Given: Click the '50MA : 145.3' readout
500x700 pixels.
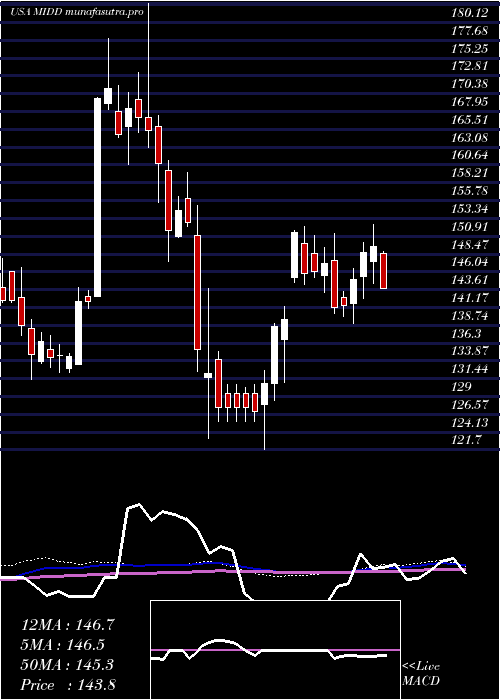Looking at the screenshot, I should [x=67, y=665].
